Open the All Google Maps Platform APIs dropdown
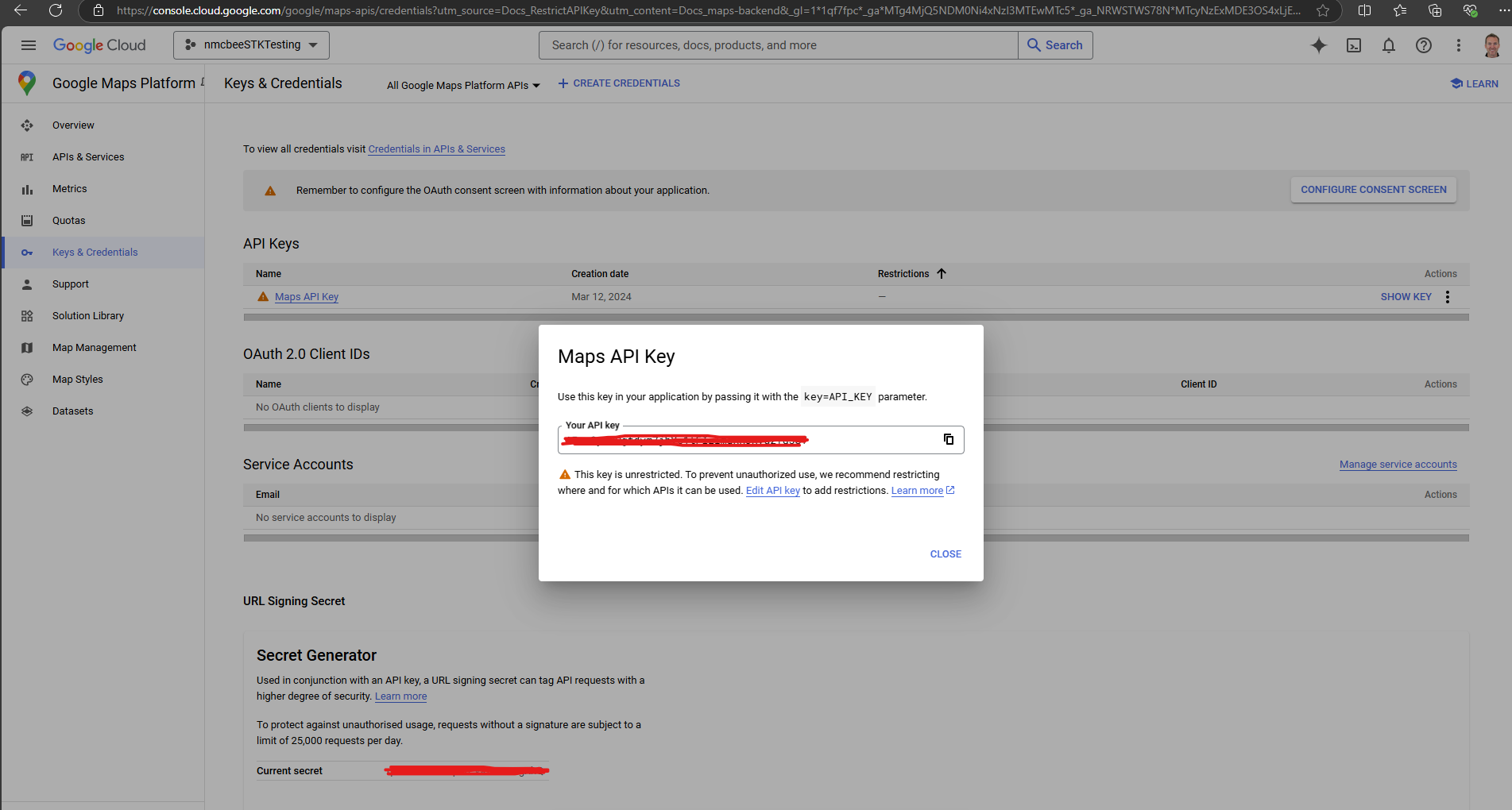The width and height of the screenshot is (1512, 810). pyautogui.click(x=463, y=84)
